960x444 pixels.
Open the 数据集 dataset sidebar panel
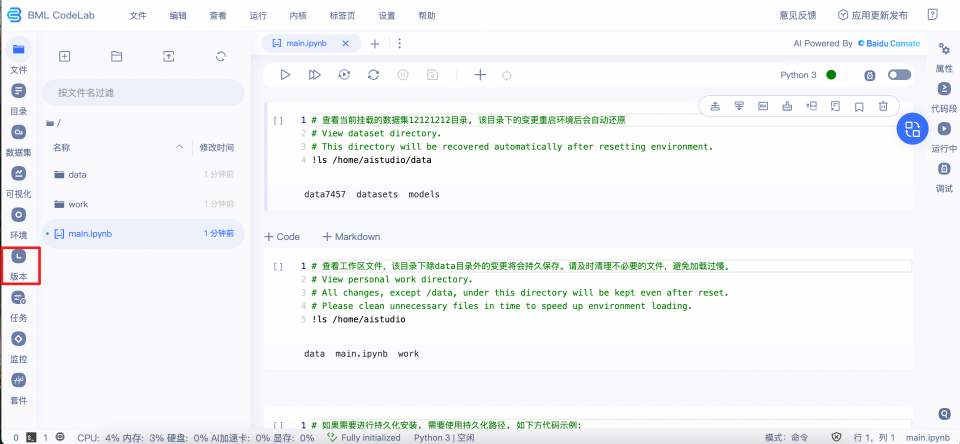pyautogui.click(x=18, y=139)
